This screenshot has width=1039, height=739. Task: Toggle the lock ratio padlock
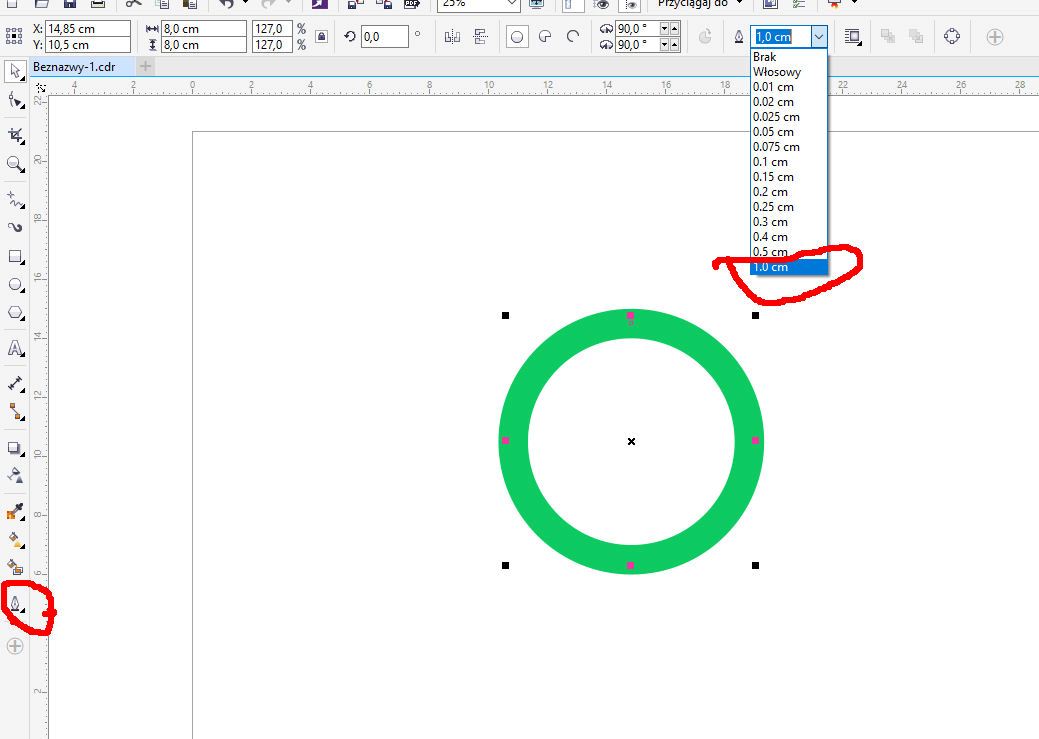click(321, 37)
